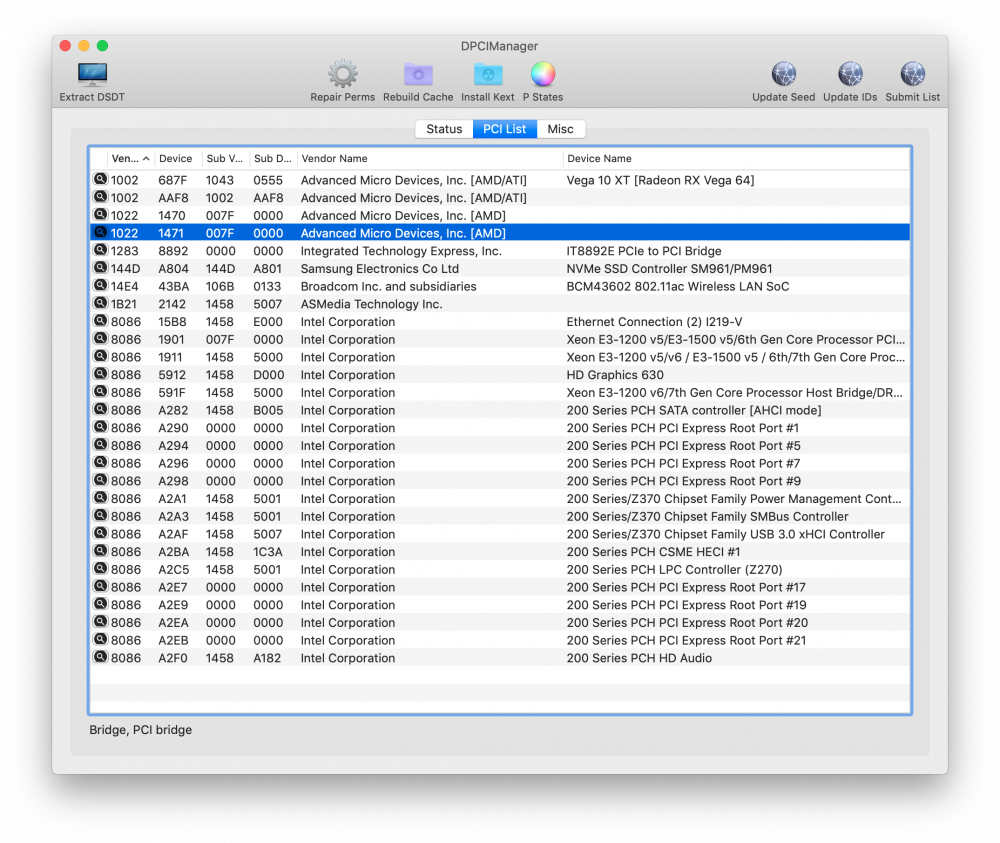Click magnifier icon on Vega 10 XT row

click(100, 179)
